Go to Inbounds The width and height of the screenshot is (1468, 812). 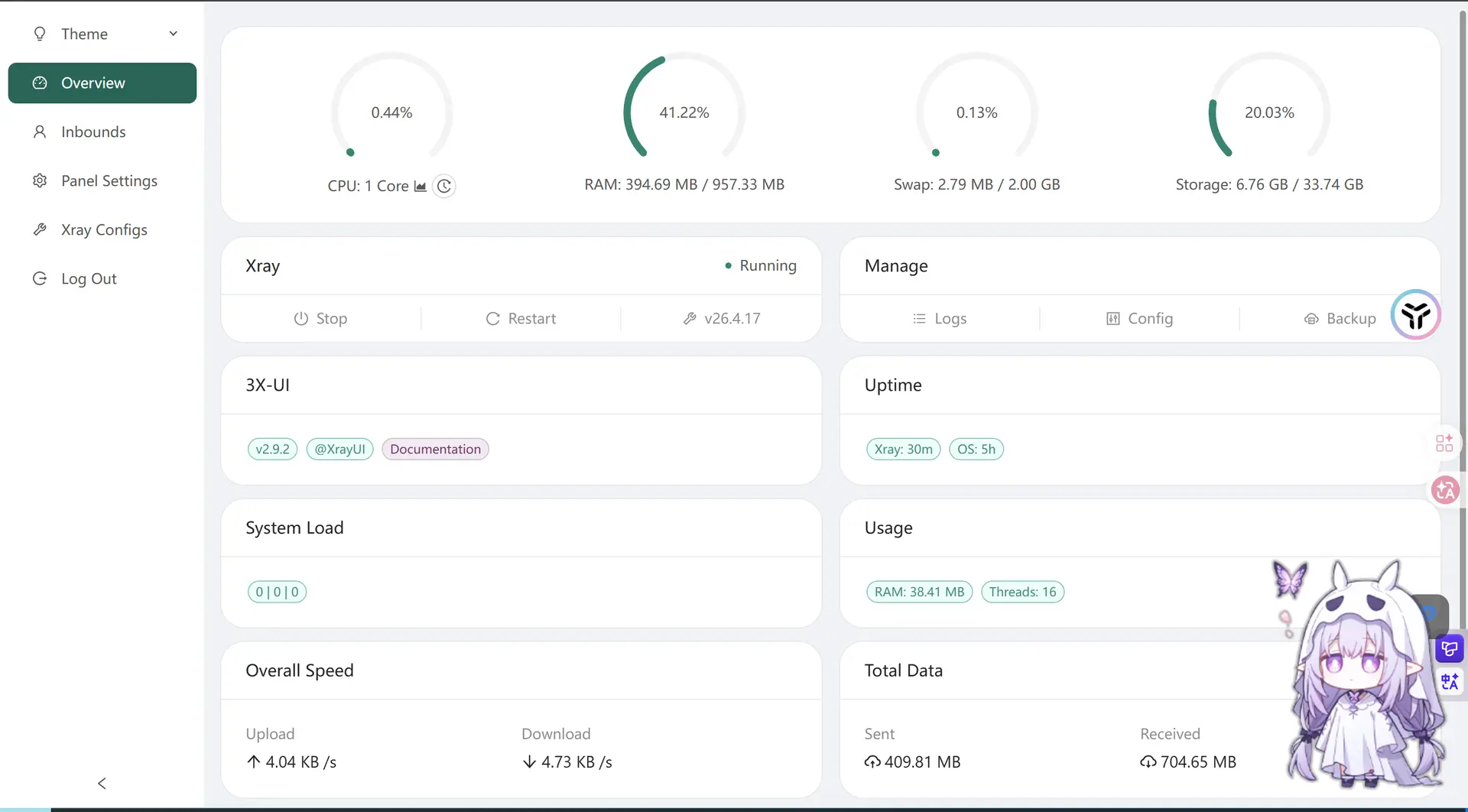pos(102,132)
